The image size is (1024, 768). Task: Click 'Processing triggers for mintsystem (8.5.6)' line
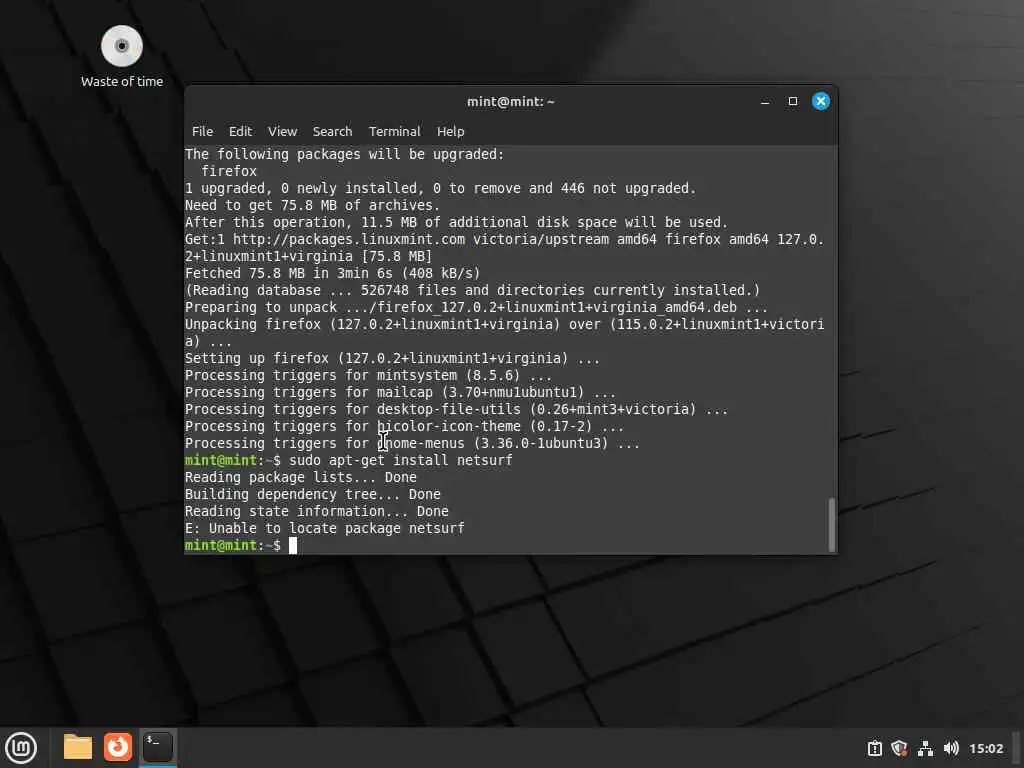[368, 376]
